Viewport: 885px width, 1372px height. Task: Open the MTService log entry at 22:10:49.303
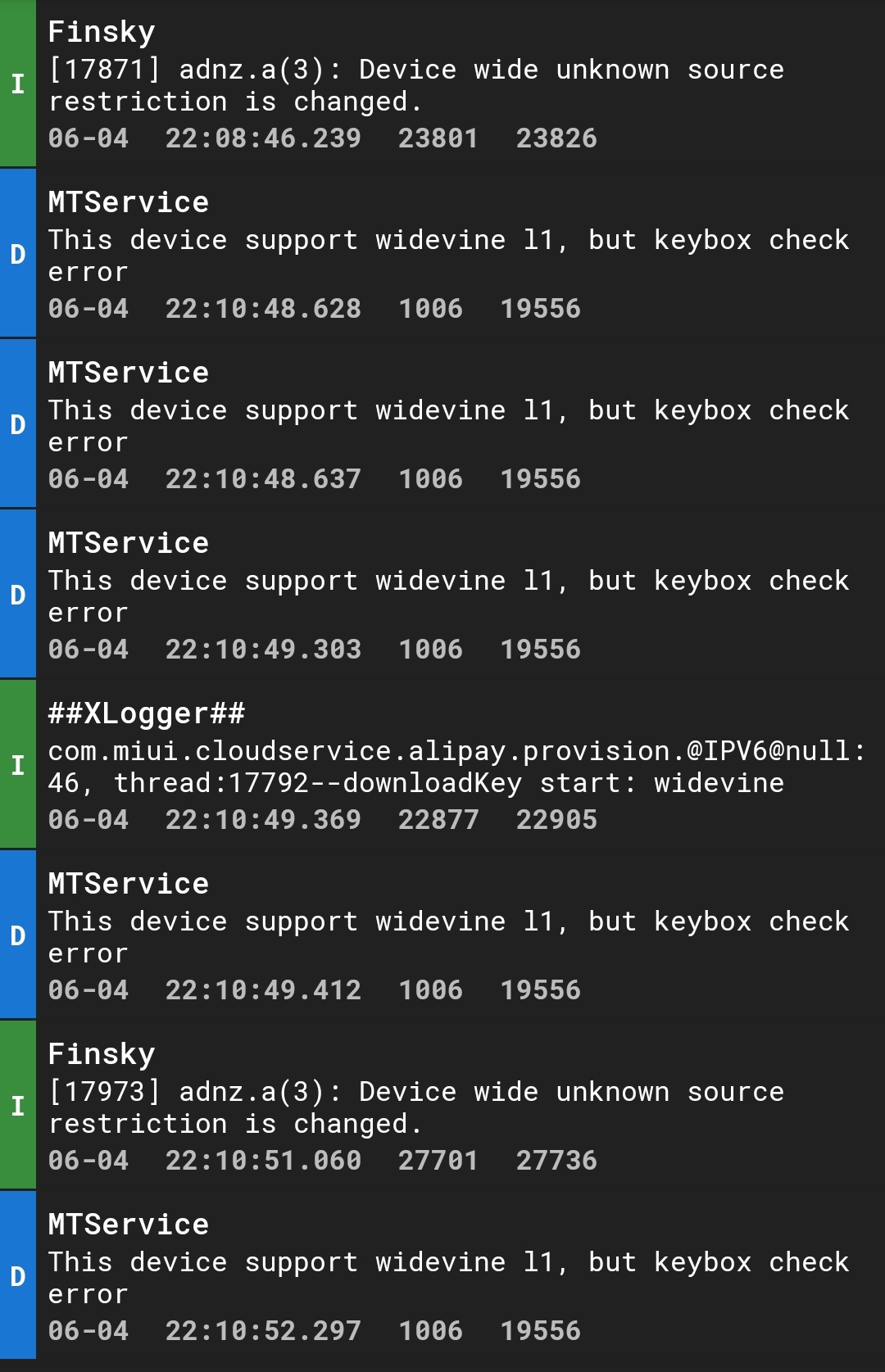point(442,594)
